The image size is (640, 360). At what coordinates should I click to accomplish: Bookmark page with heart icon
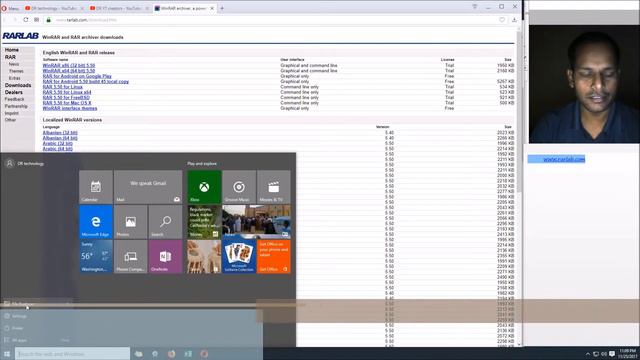502,20
